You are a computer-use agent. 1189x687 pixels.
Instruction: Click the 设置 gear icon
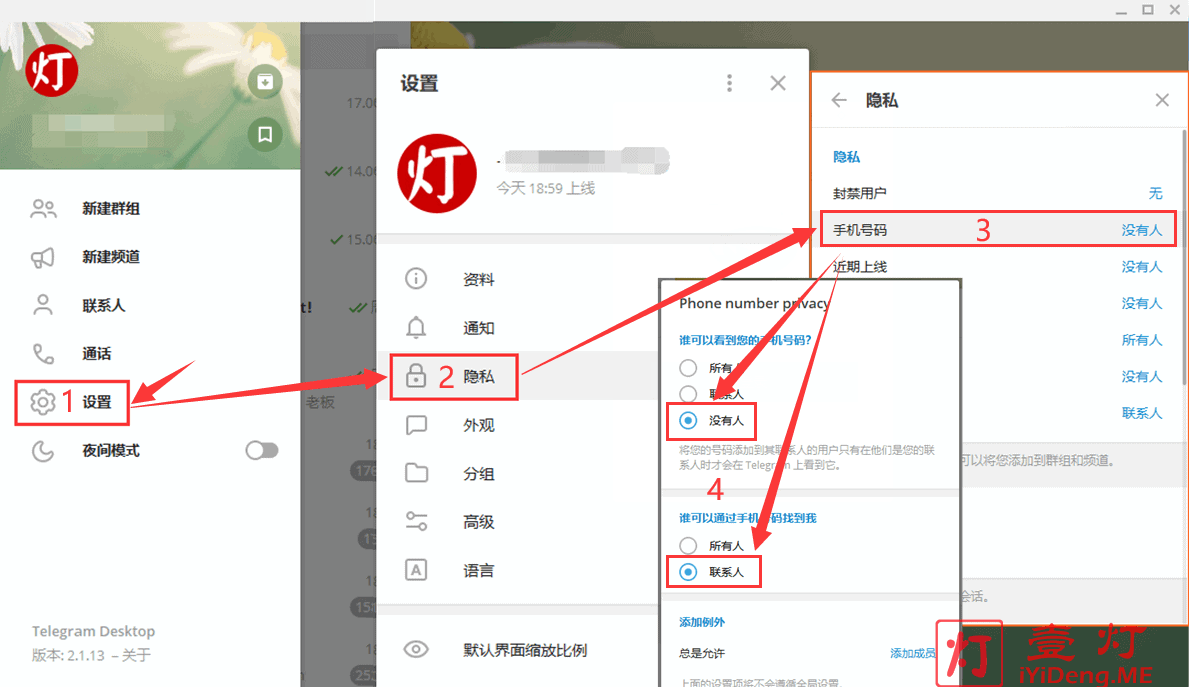click(43, 402)
